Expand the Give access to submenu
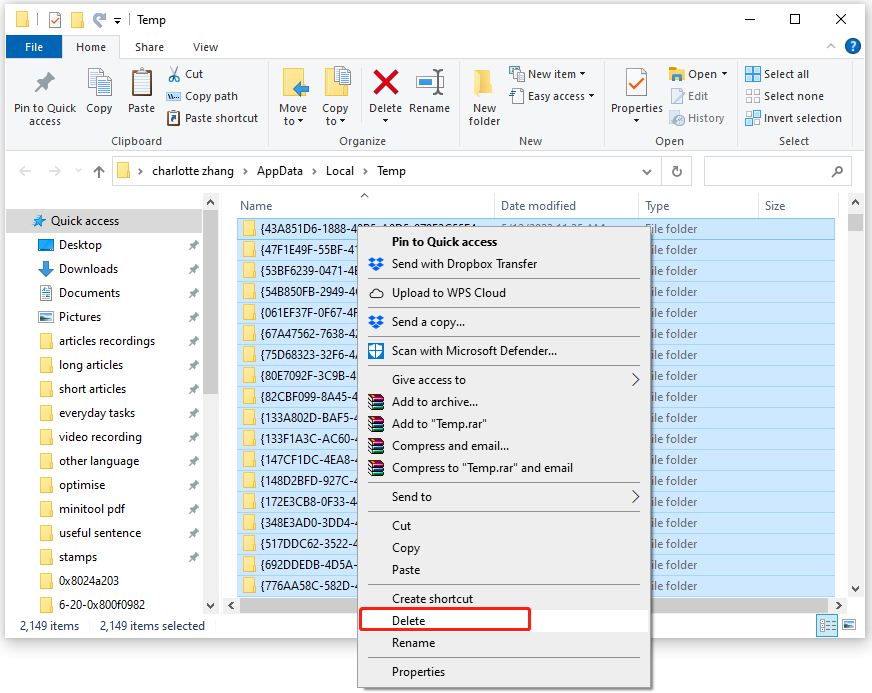This screenshot has width=872, height=693. pos(503,380)
